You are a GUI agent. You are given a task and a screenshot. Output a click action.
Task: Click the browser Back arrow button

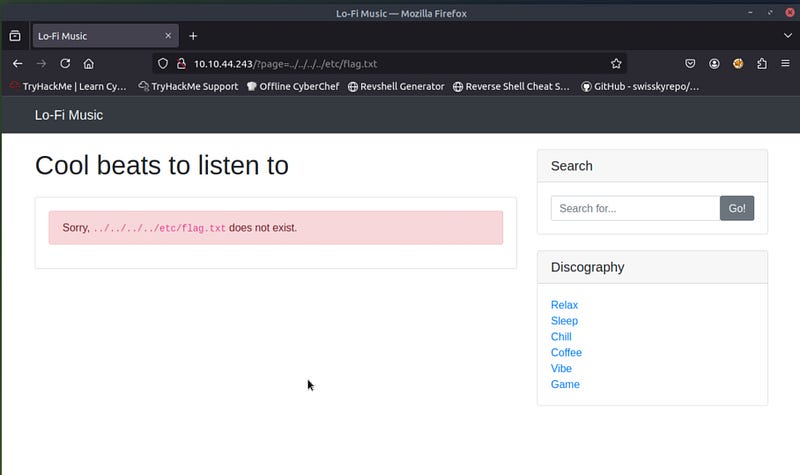[x=17, y=63]
